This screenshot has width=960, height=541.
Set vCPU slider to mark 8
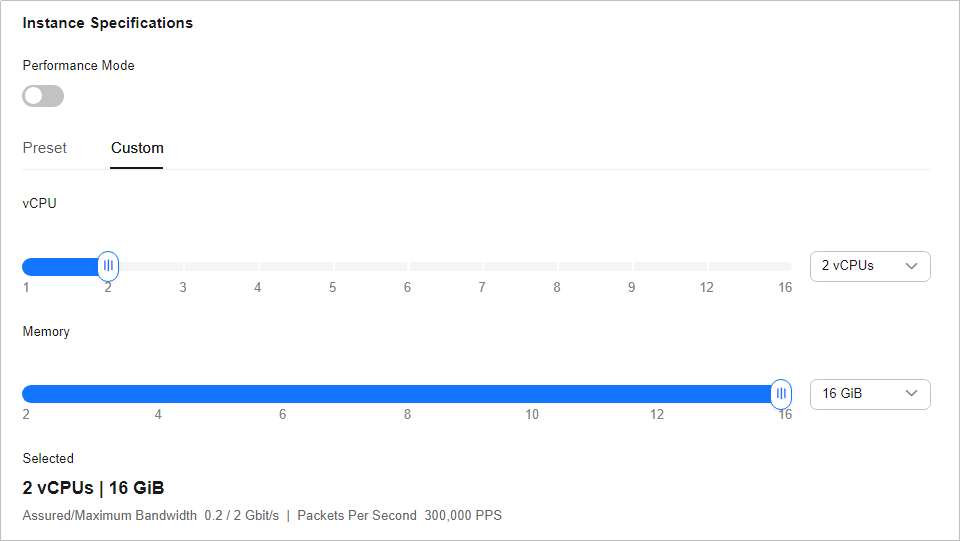(x=557, y=267)
